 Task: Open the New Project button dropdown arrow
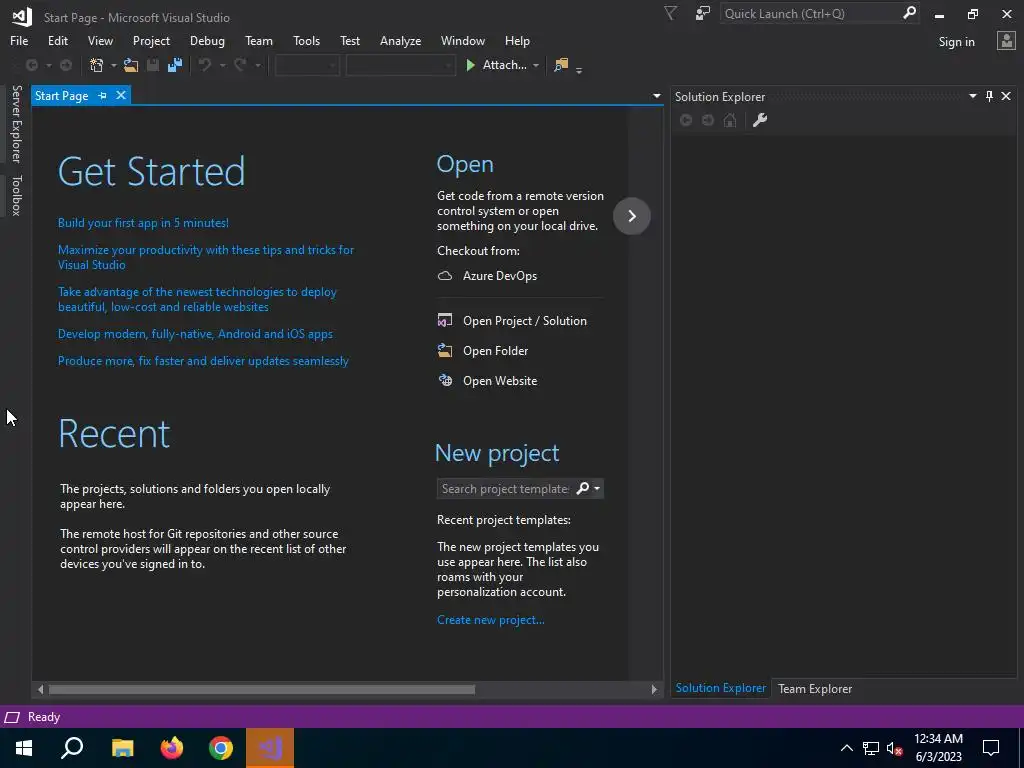[113, 65]
